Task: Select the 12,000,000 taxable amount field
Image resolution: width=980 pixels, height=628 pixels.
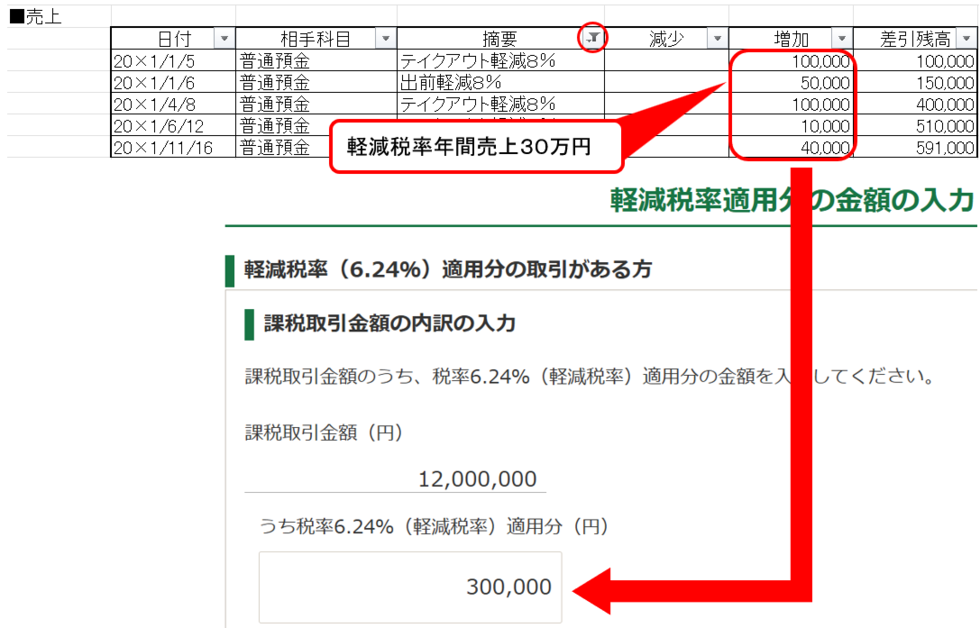Action: point(396,479)
